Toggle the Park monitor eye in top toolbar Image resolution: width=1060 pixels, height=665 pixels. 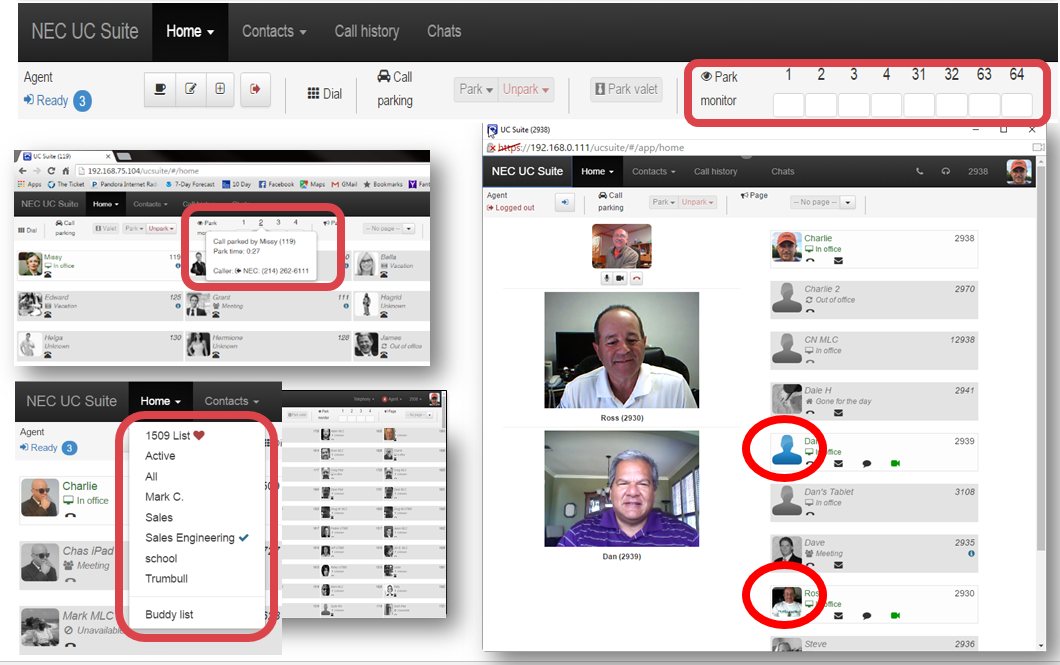click(706, 77)
